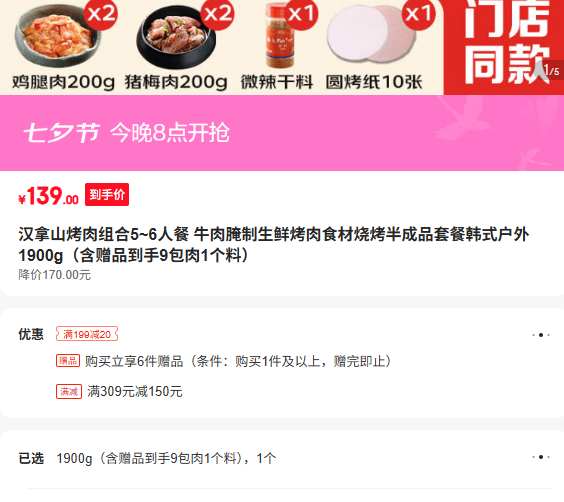Tap the 满减 discount tag icon
The image size is (564, 502).
(x=69, y=392)
